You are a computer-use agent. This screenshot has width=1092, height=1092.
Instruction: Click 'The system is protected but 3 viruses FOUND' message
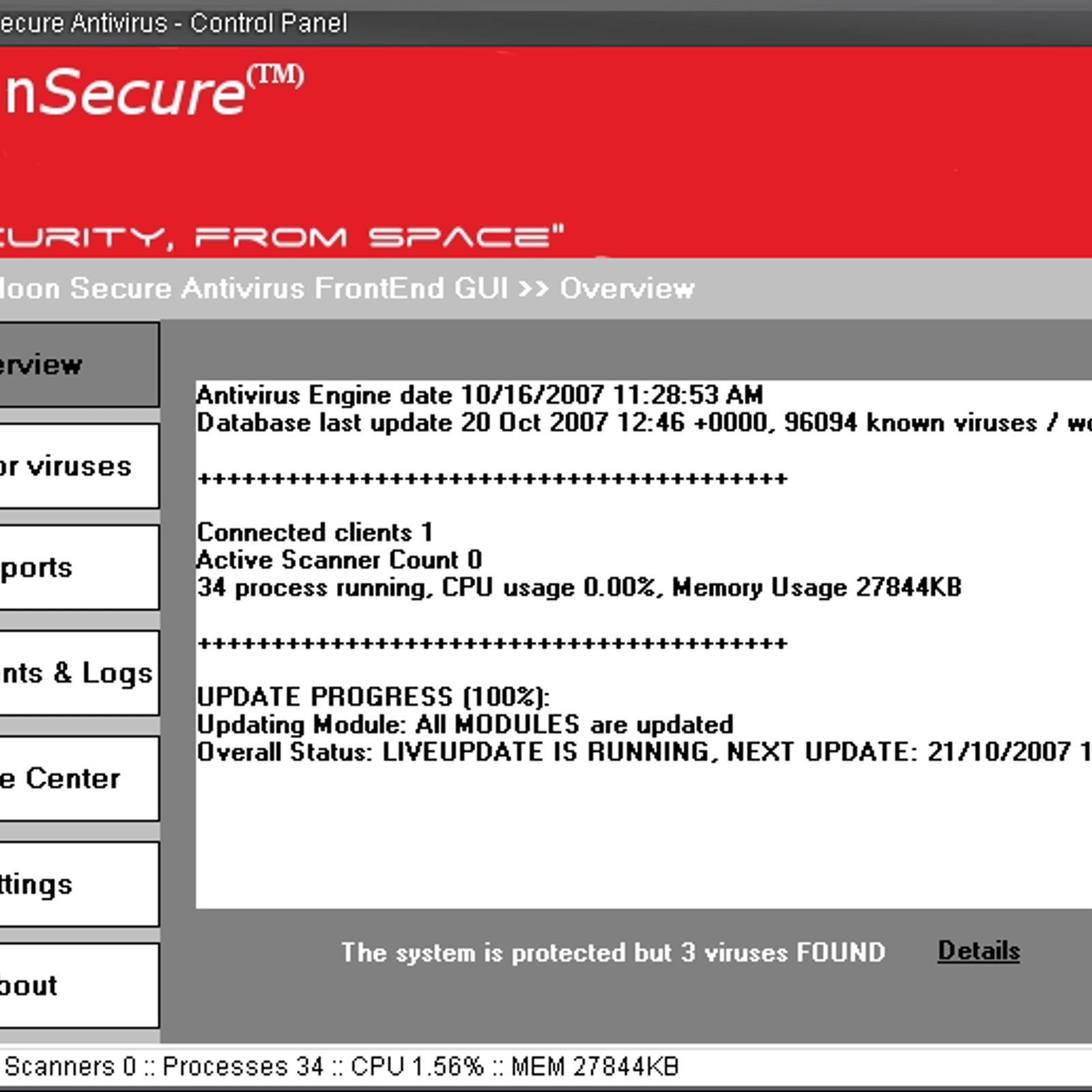(613, 952)
